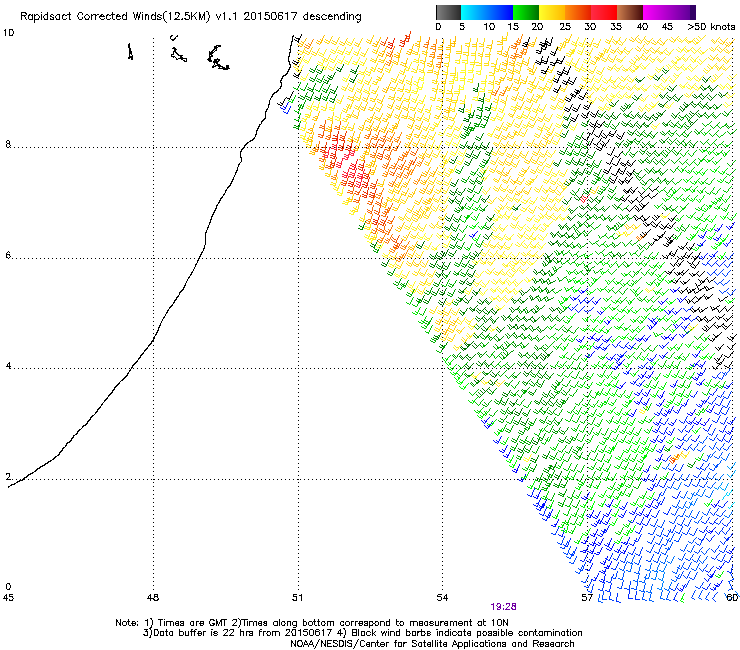The width and height of the screenshot is (740, 650).
Task: Click the '30' label under the color scale
Action: (x=590, y=27)
